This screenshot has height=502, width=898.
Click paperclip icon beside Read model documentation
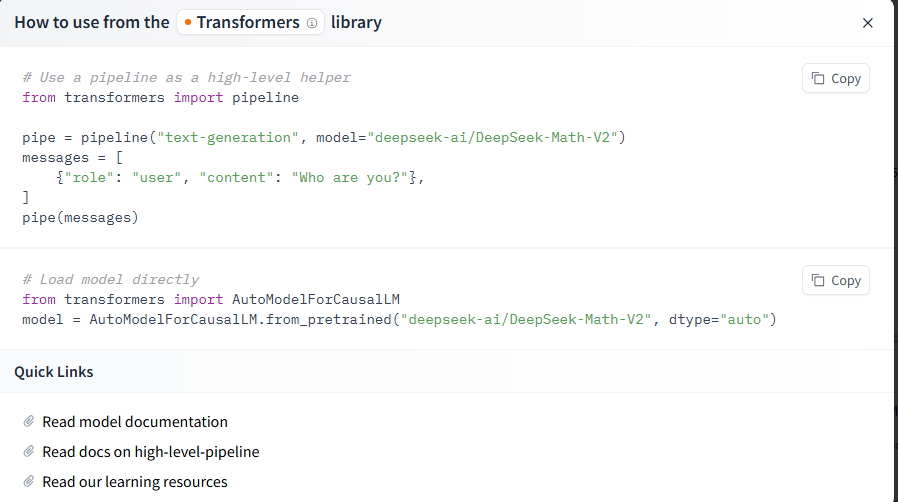(29, 422)
